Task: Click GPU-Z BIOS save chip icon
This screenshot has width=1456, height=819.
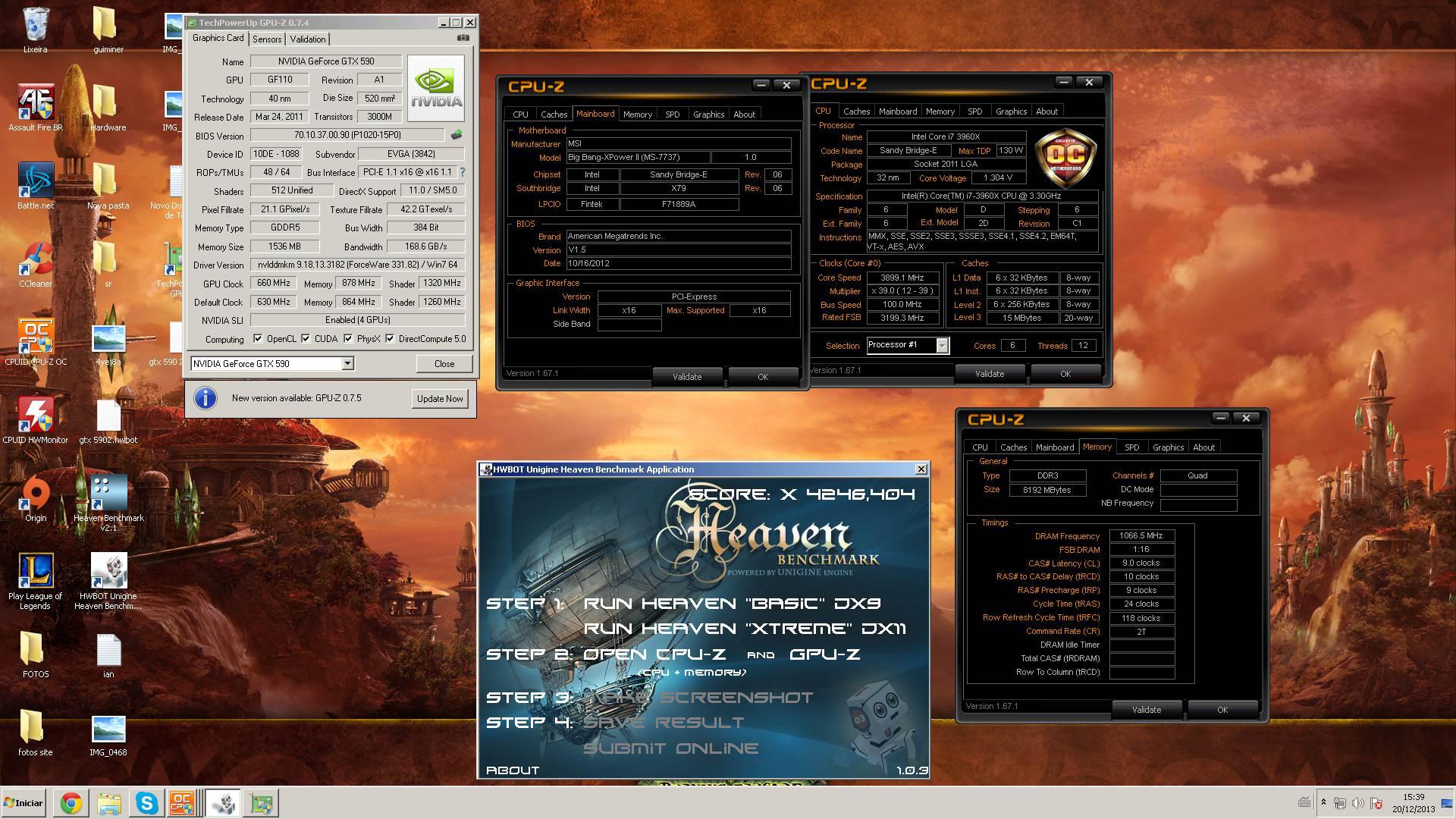Action: click(x=457, y=135)
